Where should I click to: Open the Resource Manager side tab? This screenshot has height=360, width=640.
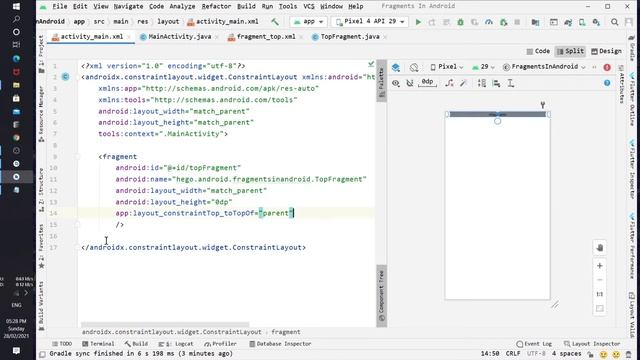[x=41, y=114]
